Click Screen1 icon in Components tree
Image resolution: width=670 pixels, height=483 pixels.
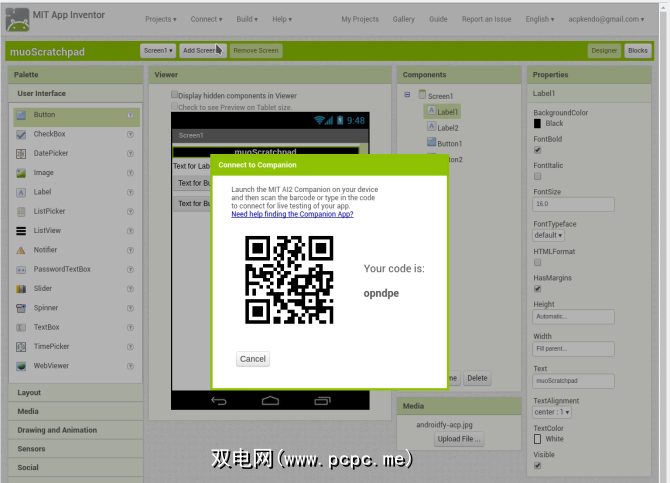pos(422,94)
